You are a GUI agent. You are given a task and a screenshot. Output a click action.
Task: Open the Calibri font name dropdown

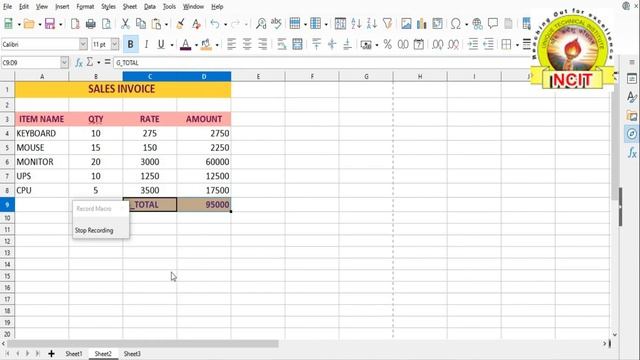tap(83, 44)
